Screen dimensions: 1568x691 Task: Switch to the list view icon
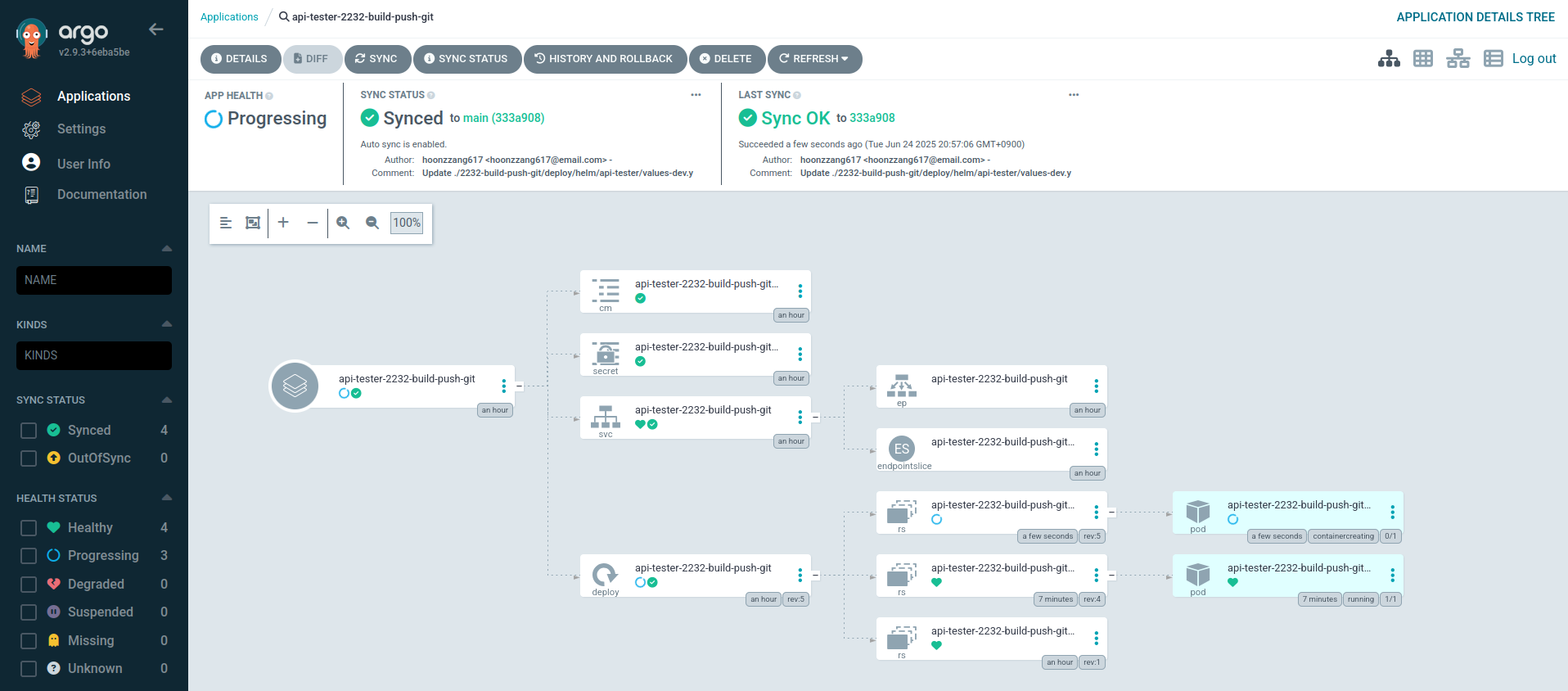click(x=1494, y=59)
